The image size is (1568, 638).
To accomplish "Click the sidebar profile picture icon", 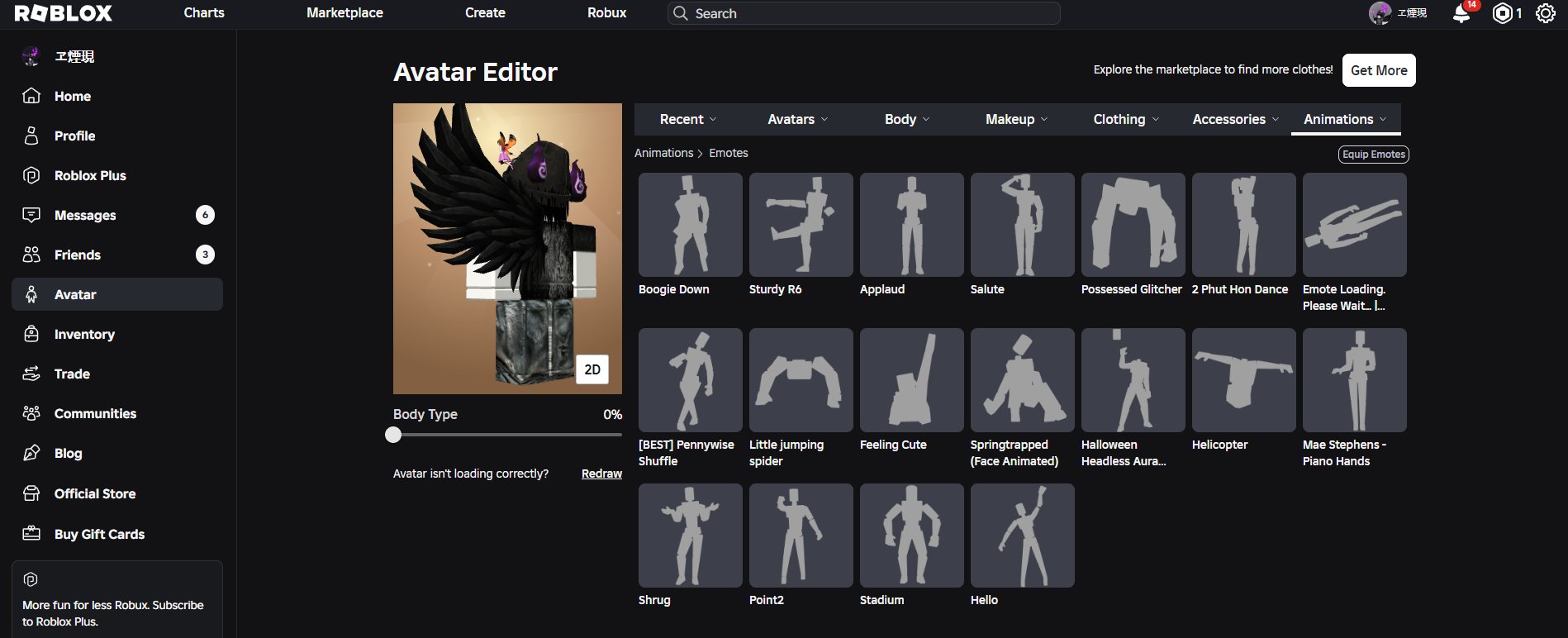I will 31,56.
